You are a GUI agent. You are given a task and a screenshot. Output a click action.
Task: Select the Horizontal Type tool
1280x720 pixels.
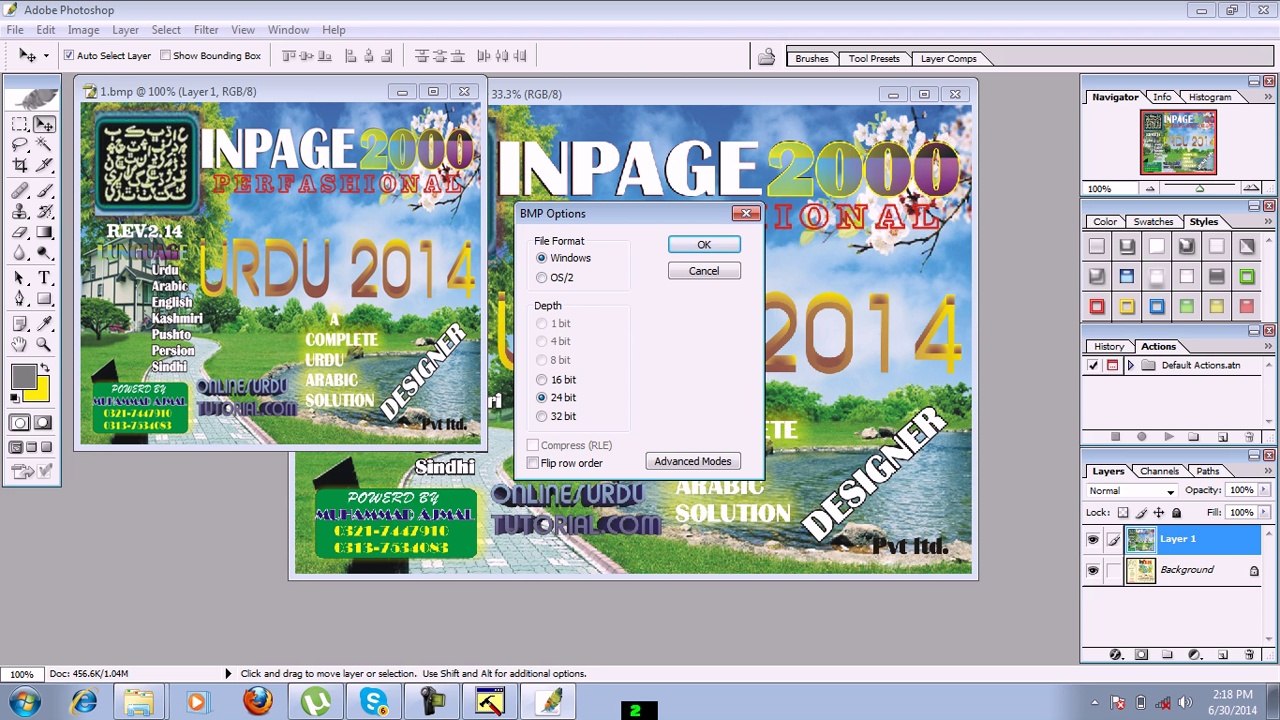(44, 278)
